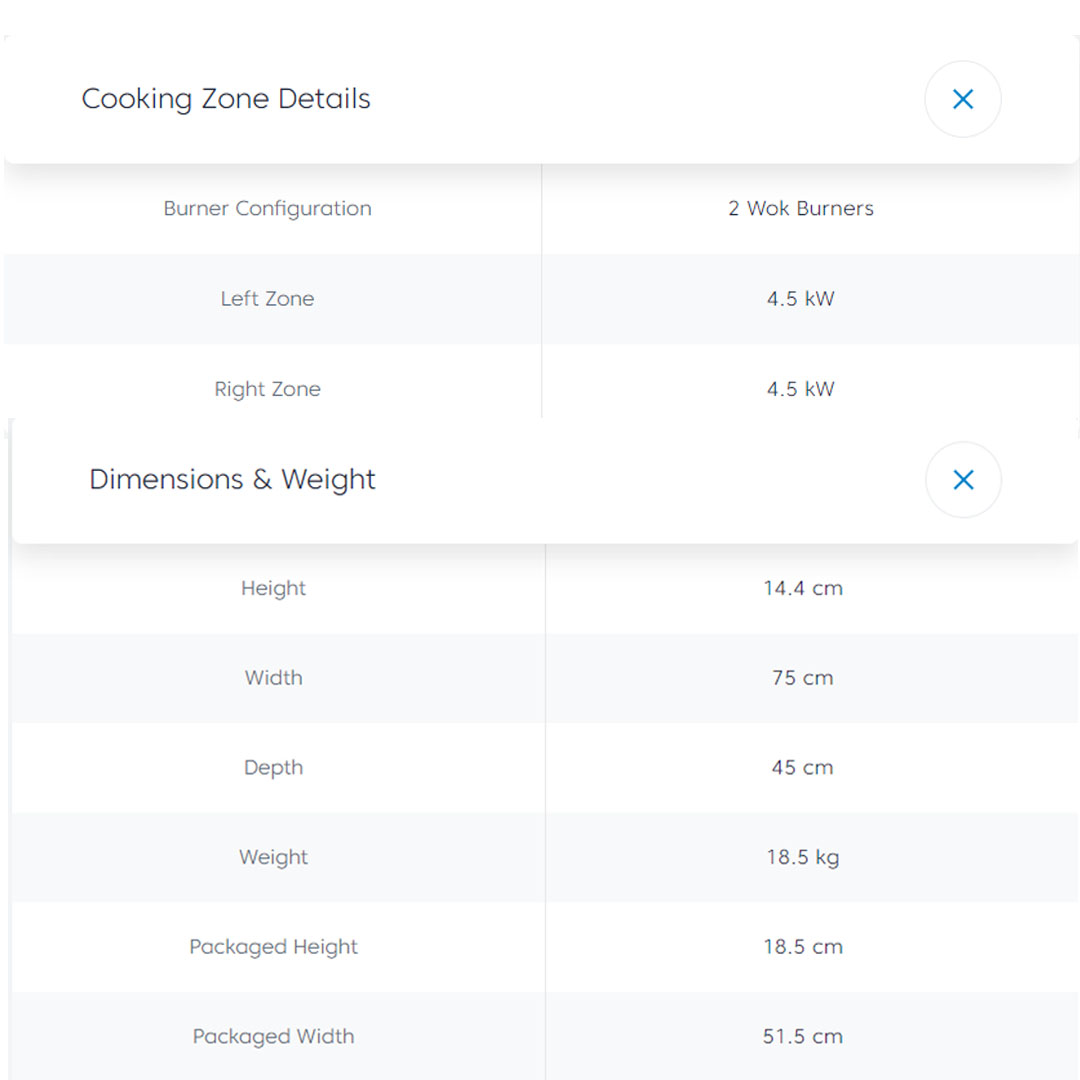Click the 4.5 kW value for Right Zone
1080x1080 pixels.
point(800,389)
